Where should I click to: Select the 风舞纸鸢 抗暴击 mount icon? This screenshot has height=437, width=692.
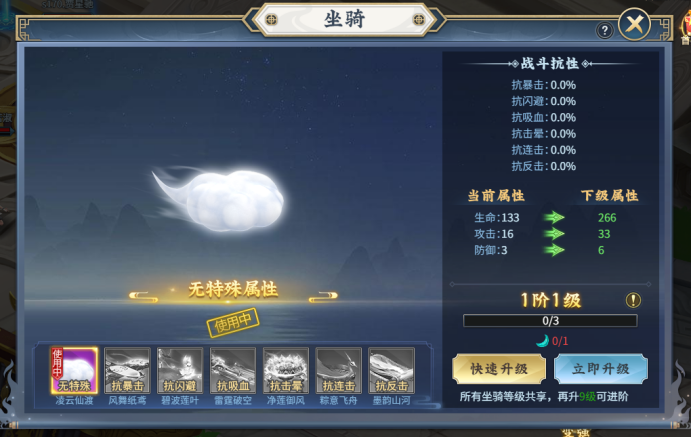tap(127, 370)
